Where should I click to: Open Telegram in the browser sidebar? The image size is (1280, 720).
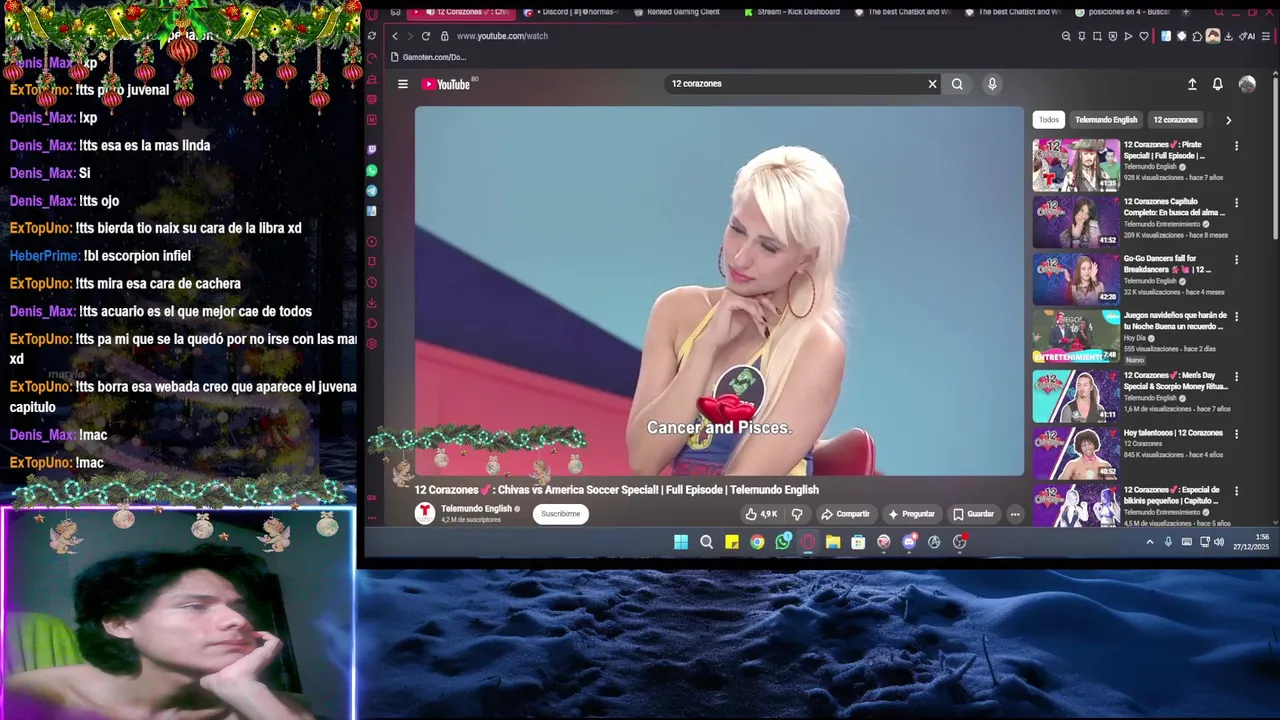[372, 191]
